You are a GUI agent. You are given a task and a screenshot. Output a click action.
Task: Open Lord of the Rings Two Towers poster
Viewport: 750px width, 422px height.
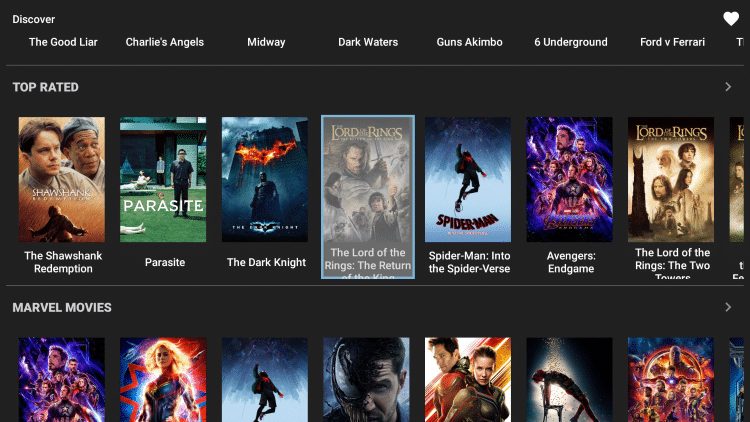(x=671, y=179)
